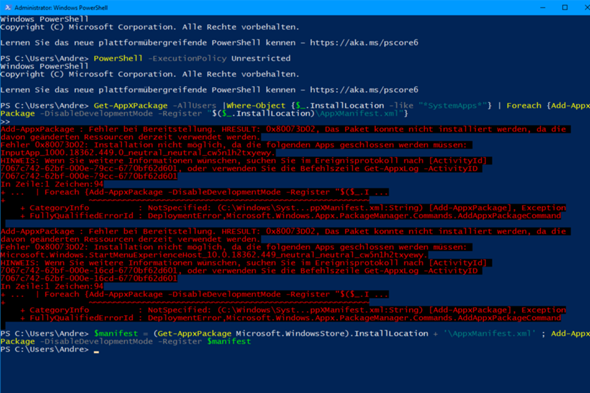Click the 'Administrator: Windows PowerShell' title text
Screen dimensions: 590x393
coord(61,8)
